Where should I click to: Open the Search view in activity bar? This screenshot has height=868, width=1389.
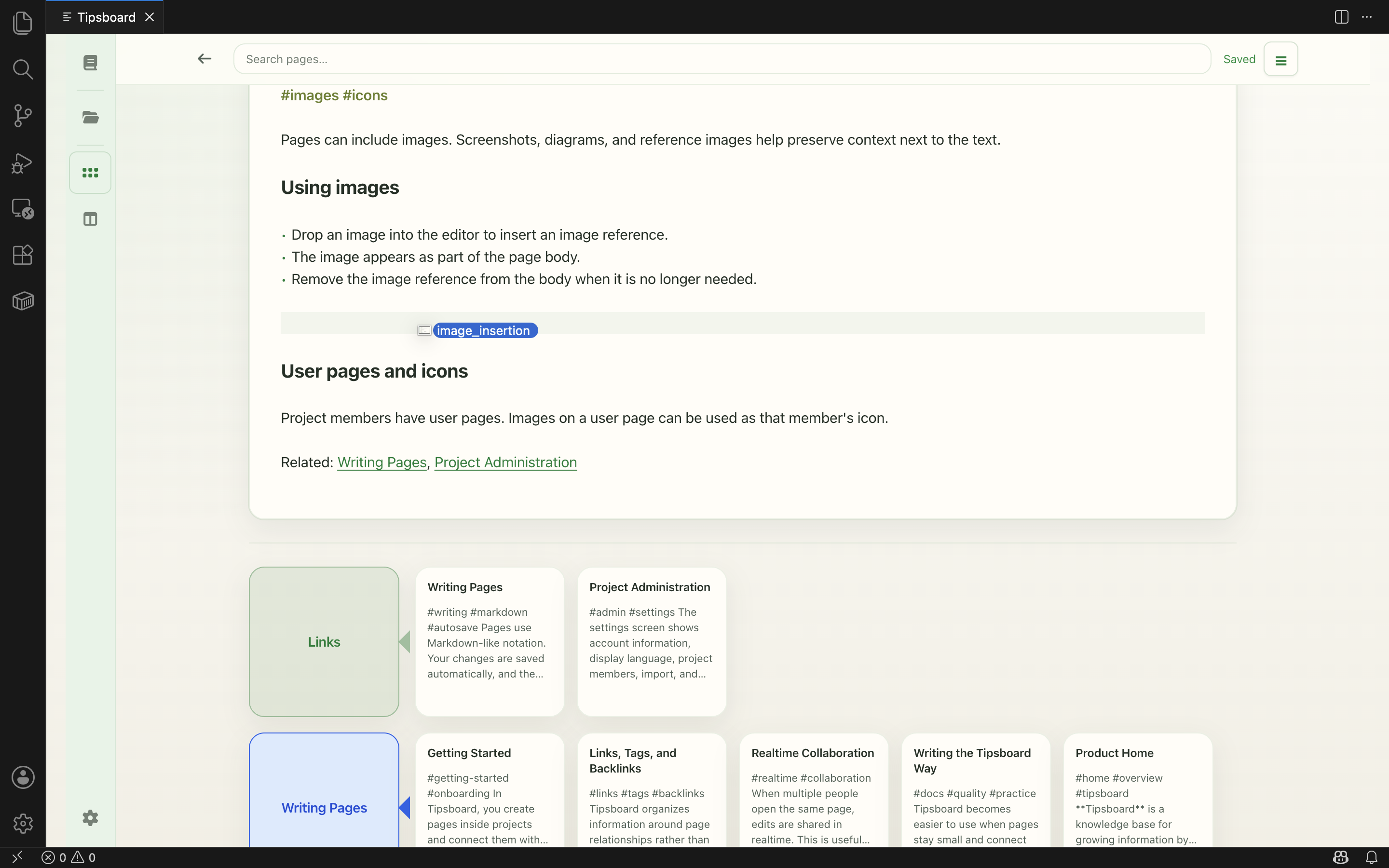point(23,69)
